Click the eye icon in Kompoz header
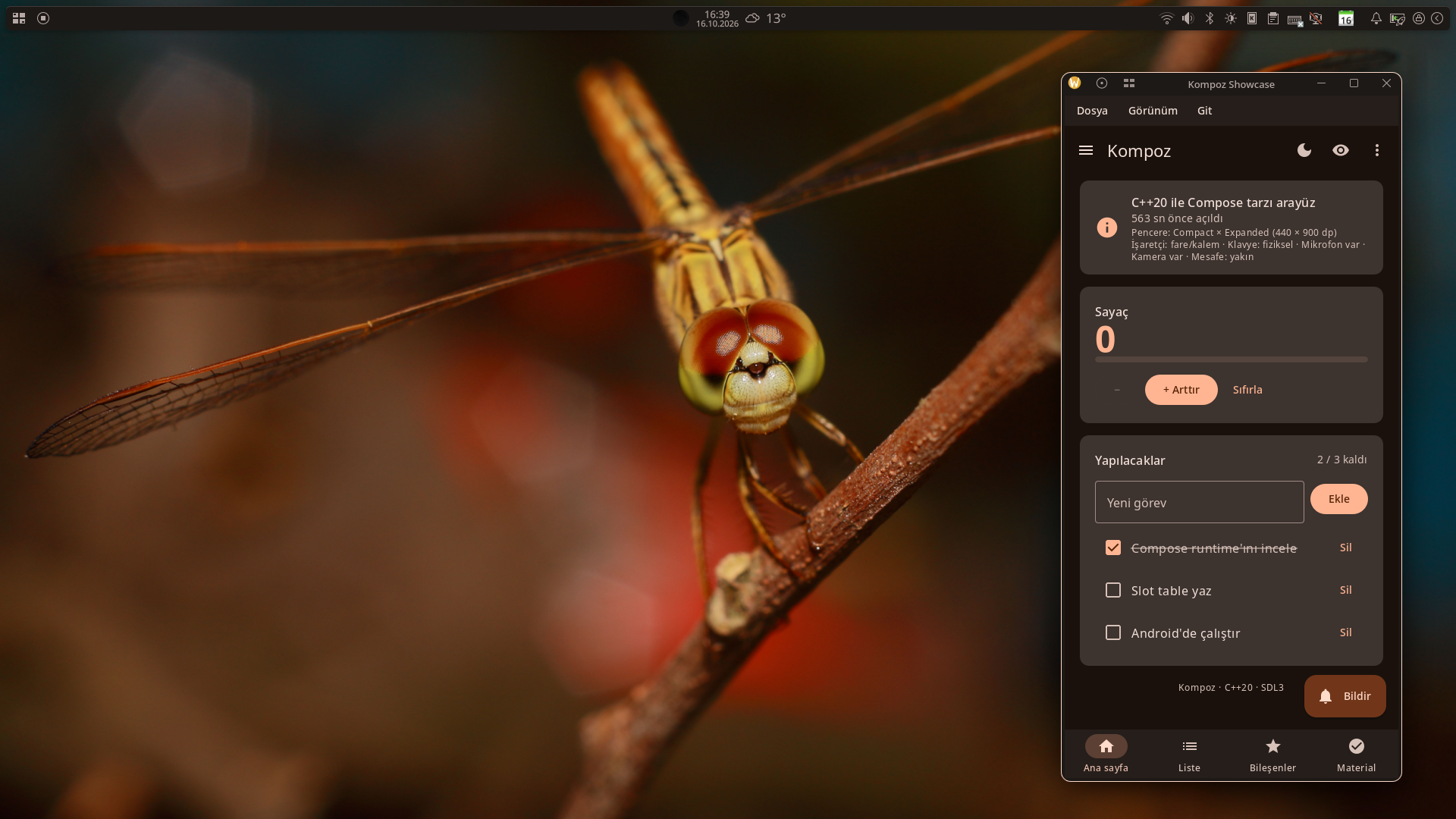 click(1340, 150)
